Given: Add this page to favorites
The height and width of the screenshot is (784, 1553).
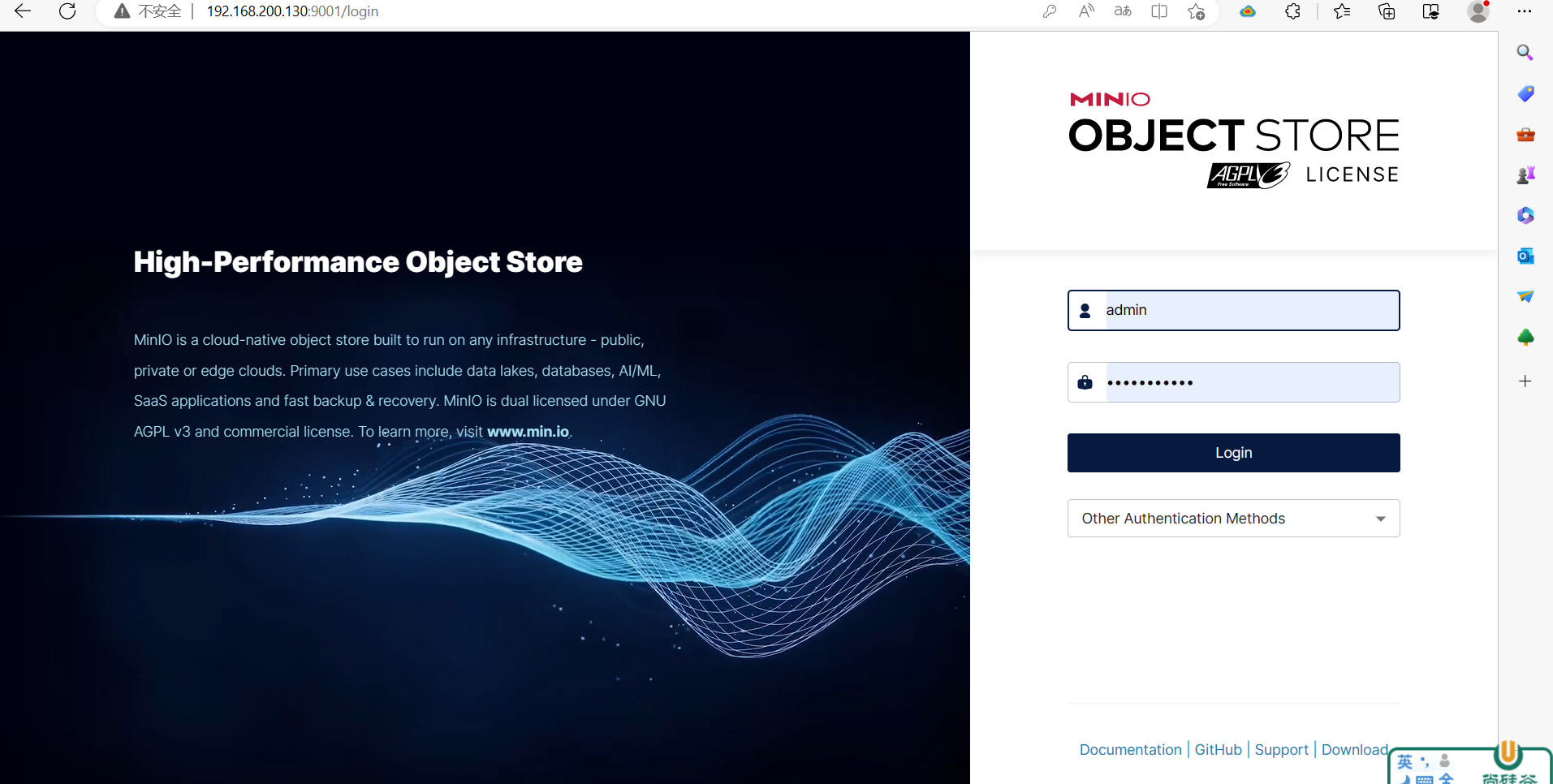Looking at the screenshot, I should pos(1196,11).
